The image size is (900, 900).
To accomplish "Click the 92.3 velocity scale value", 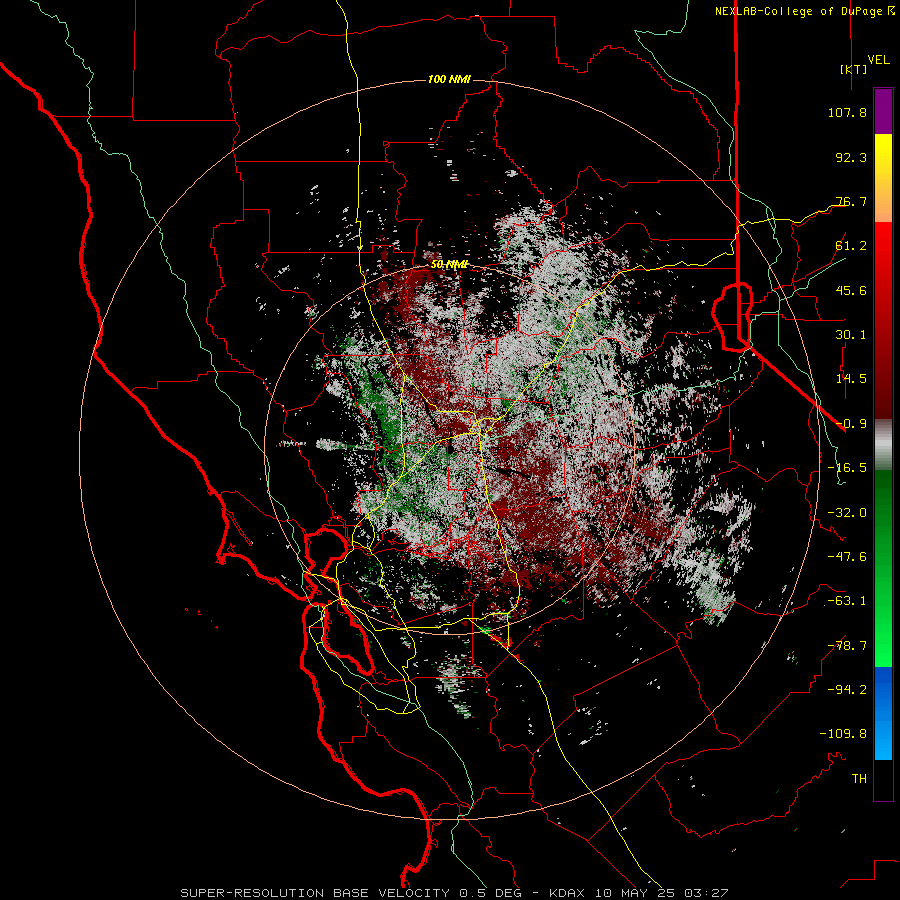I will 851,157.
